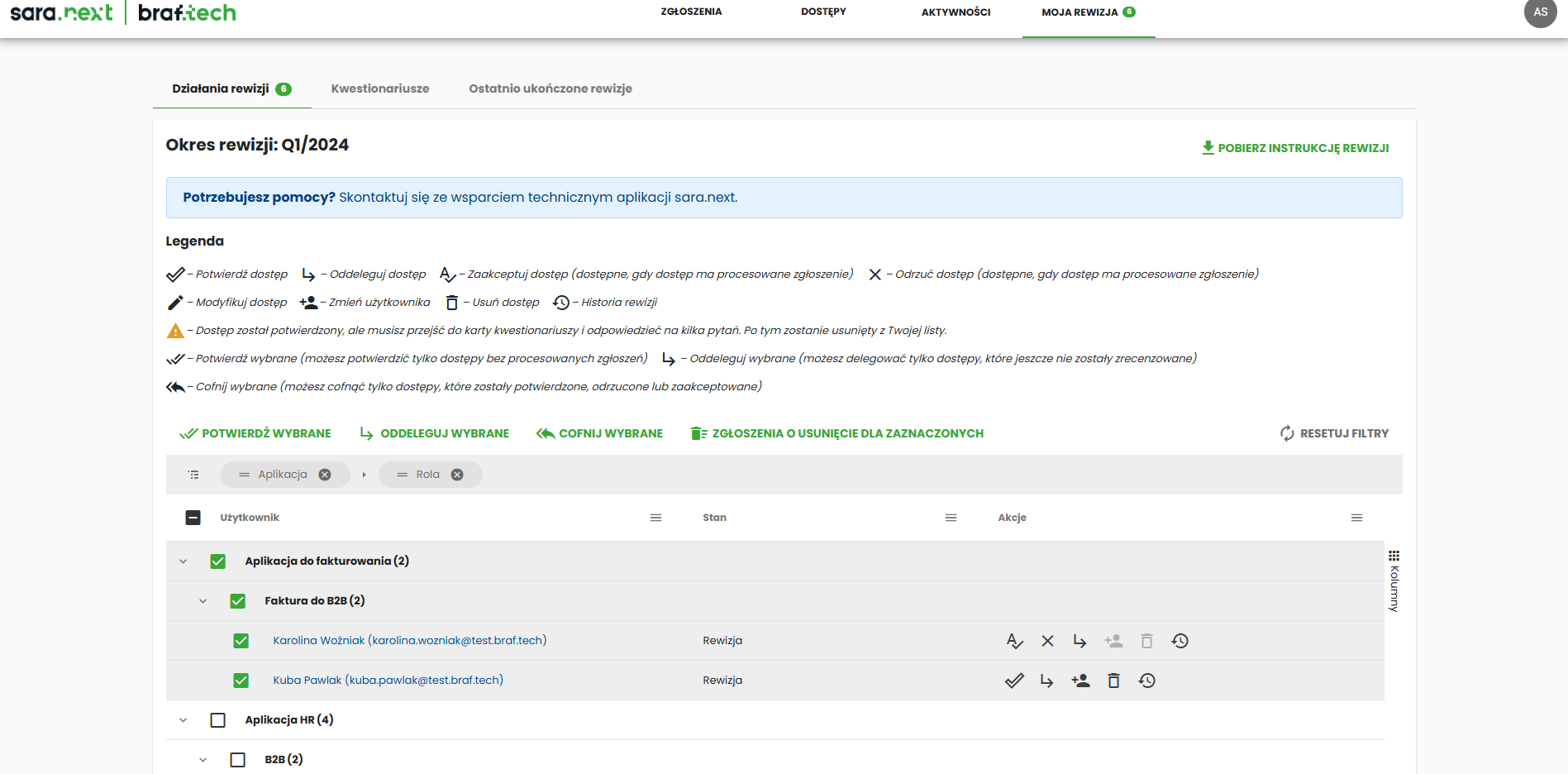Uncheck Karolina Woźniak row checkbox
This screenshot has height=774, width=1568.
click(241, 641)
